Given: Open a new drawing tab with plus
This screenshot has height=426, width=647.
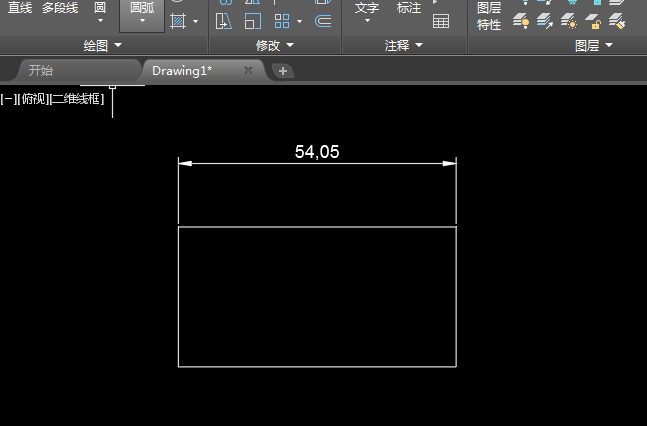Looking at the screenshot, I should (x=283, y=71).
